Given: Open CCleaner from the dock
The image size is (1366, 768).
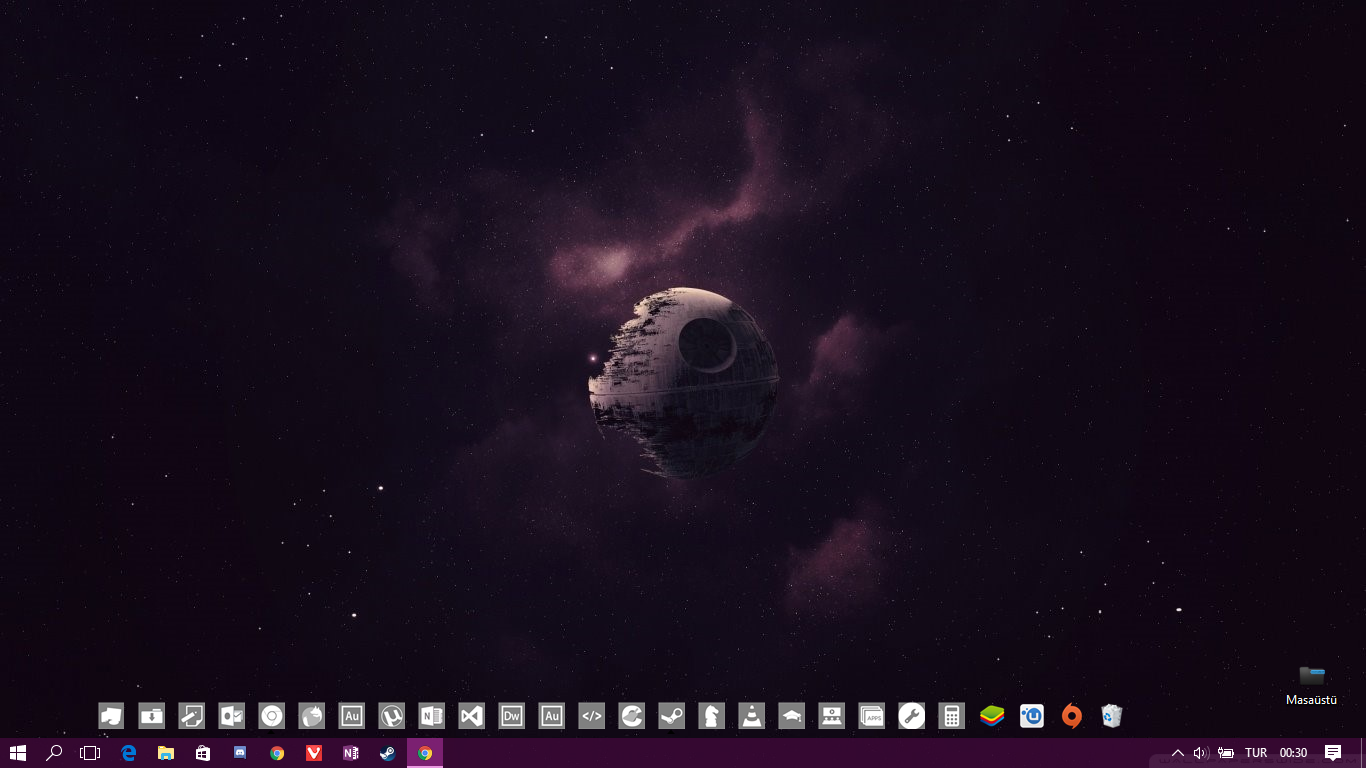Looking at the screenshot, I should point(631,715).
